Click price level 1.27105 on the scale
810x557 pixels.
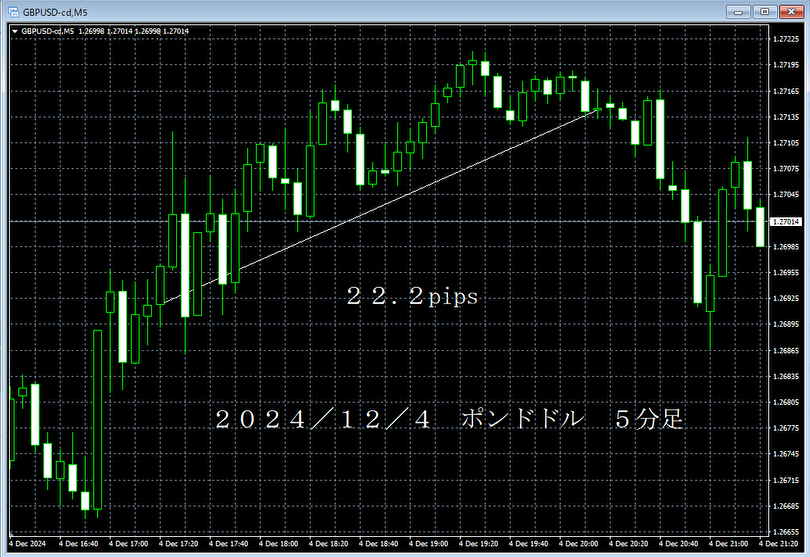click(x=786, y=143)
